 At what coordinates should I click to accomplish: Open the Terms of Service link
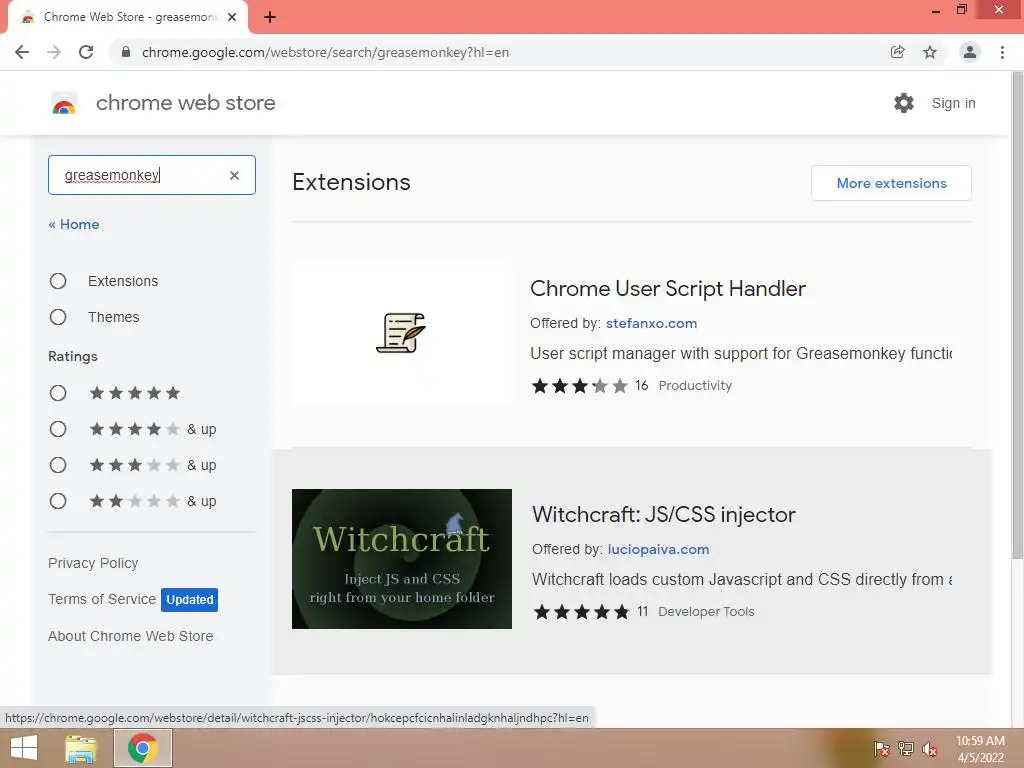pyautogui.click(x=102, y=599)
